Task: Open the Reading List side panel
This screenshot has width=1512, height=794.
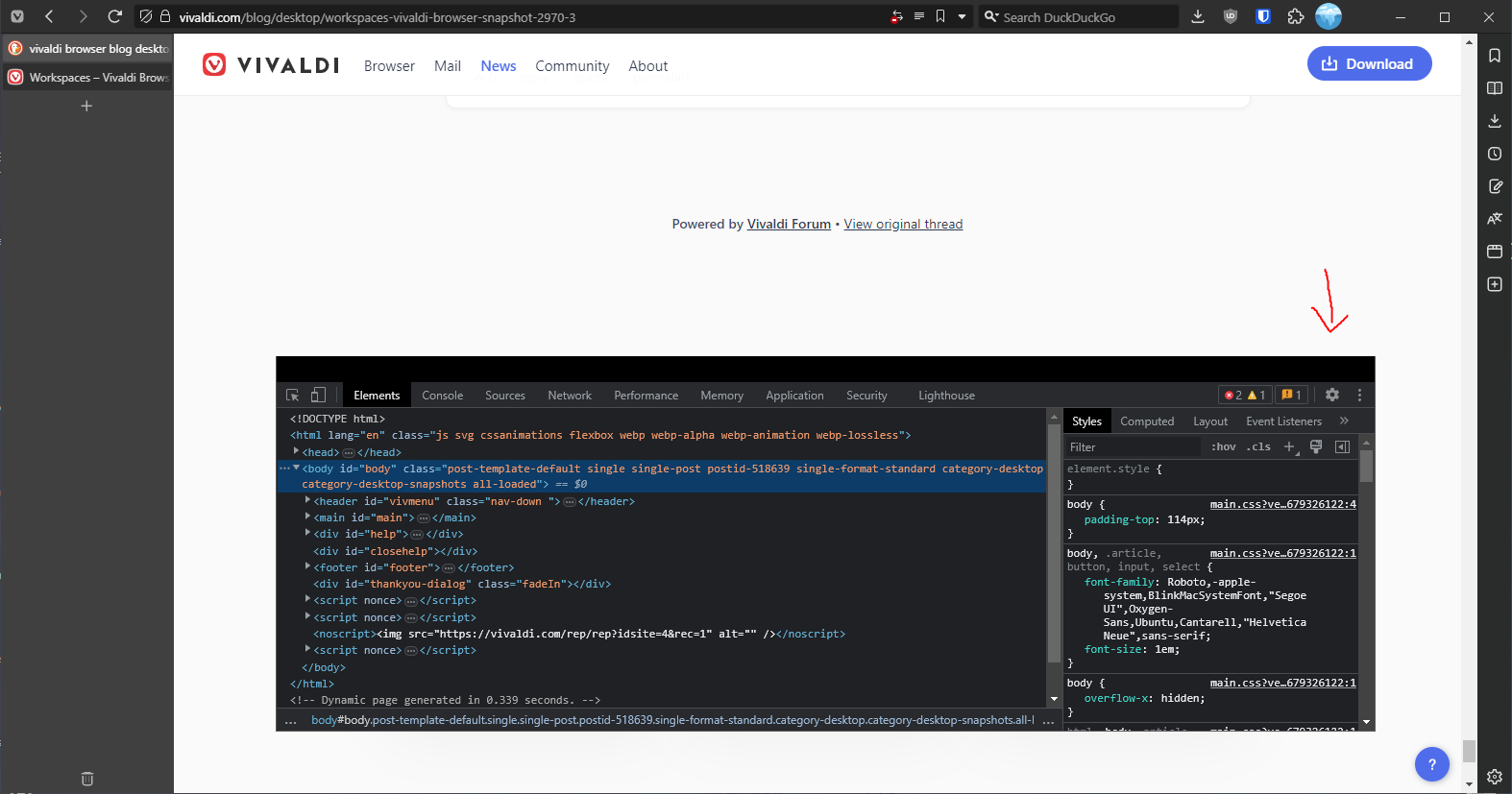Action: click(1495, 88)
